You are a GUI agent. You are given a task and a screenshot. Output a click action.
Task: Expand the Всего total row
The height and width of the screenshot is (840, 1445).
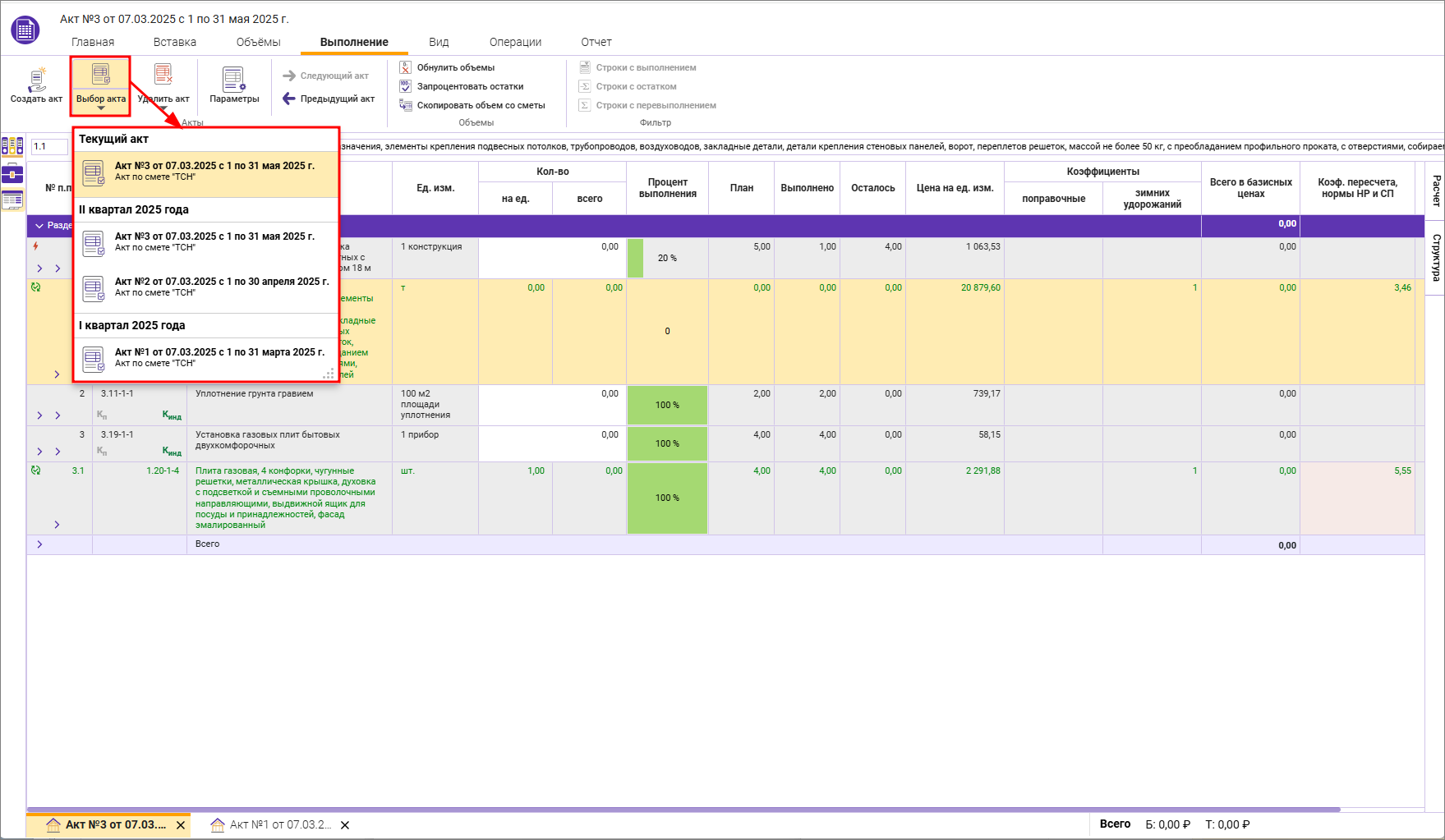pos(39,544)
